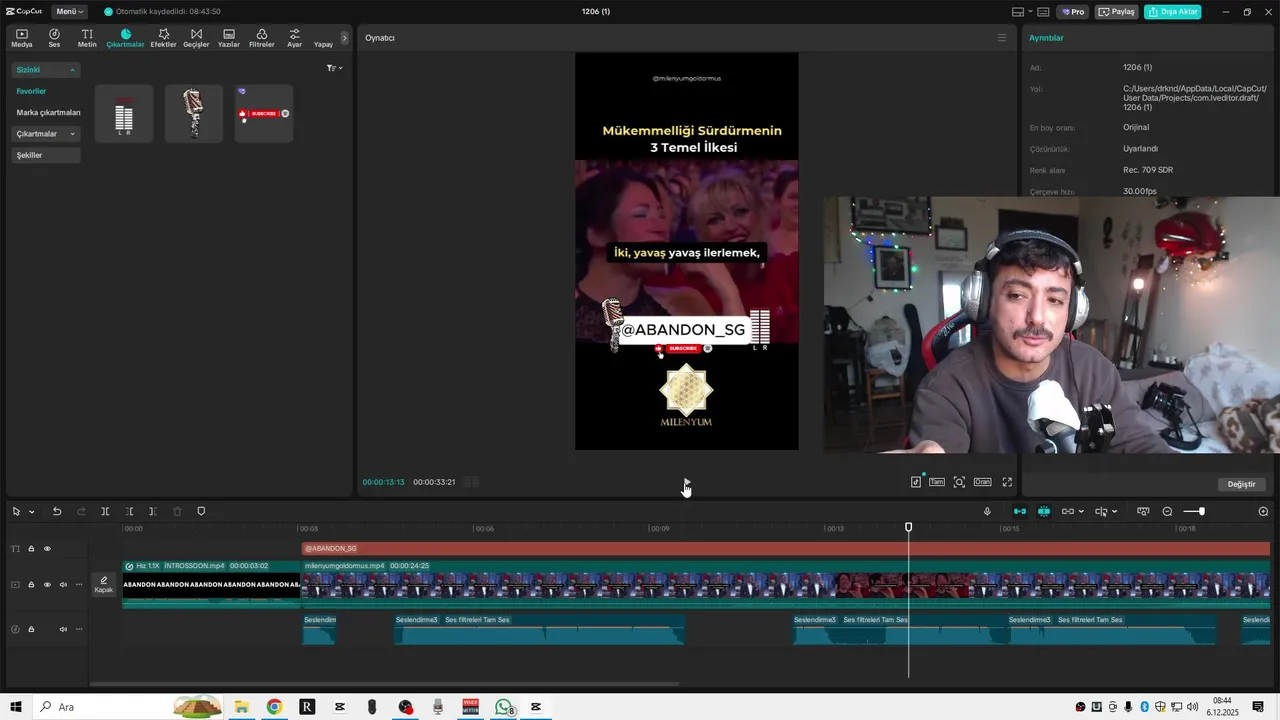Select the vintage microphone sticker
Image resolution: width=1280 pixels, height=720 pixels.
coord(194,113)
